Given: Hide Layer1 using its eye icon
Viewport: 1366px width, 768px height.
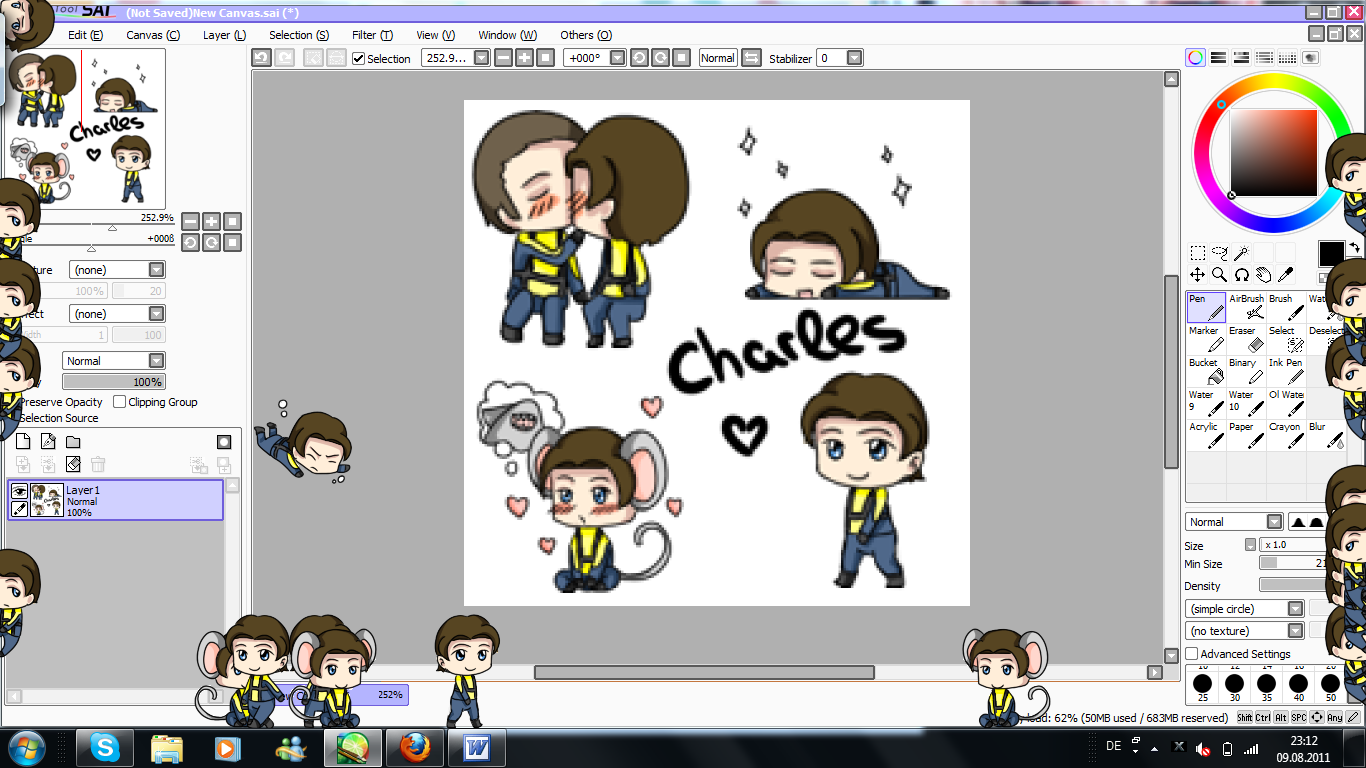Looking at the screenshot, I should 19,491.
